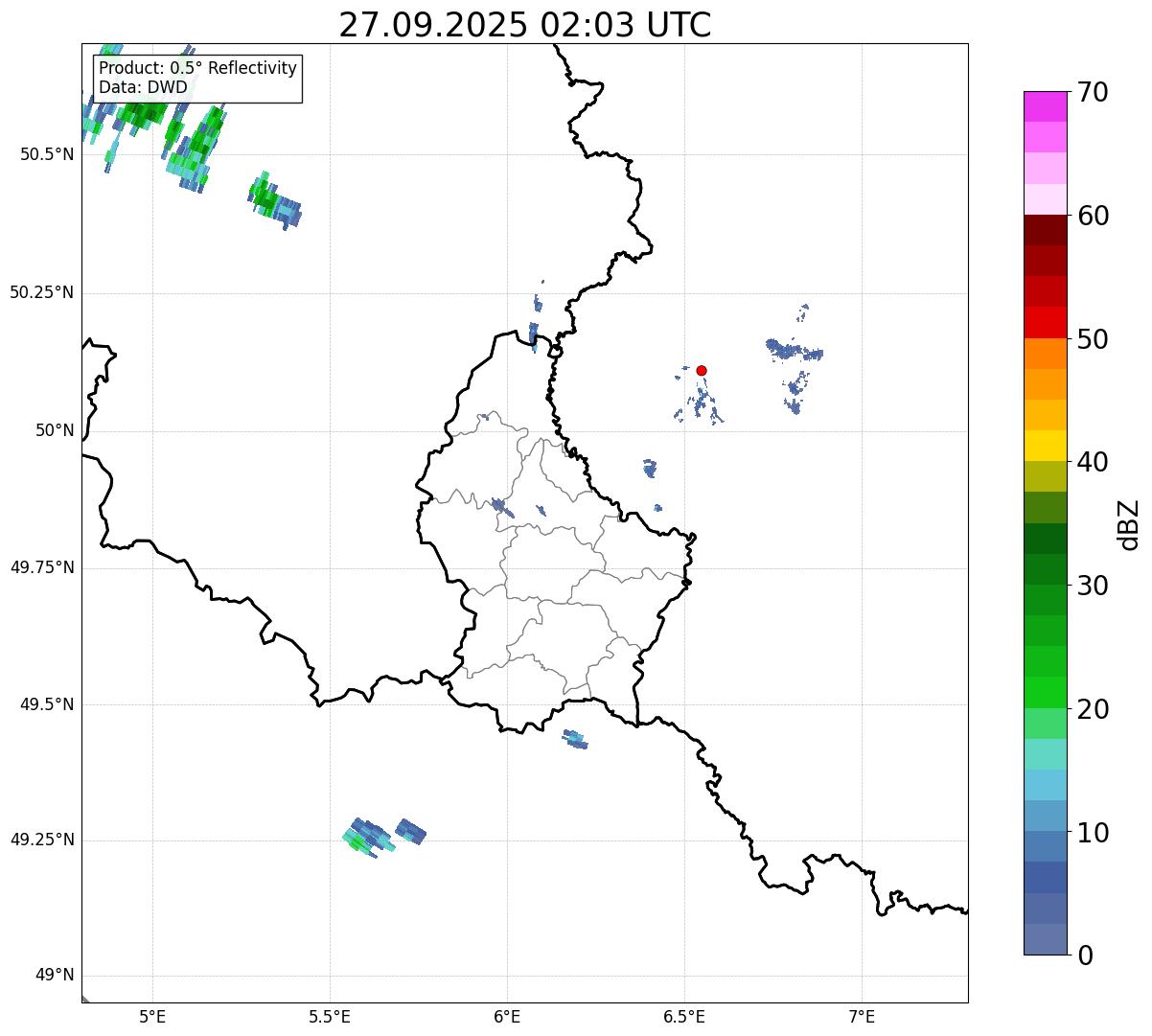Screen dimensions: 1152x1036
Task: Click the "Data: DWD" label
Action: tap(143, 87)
